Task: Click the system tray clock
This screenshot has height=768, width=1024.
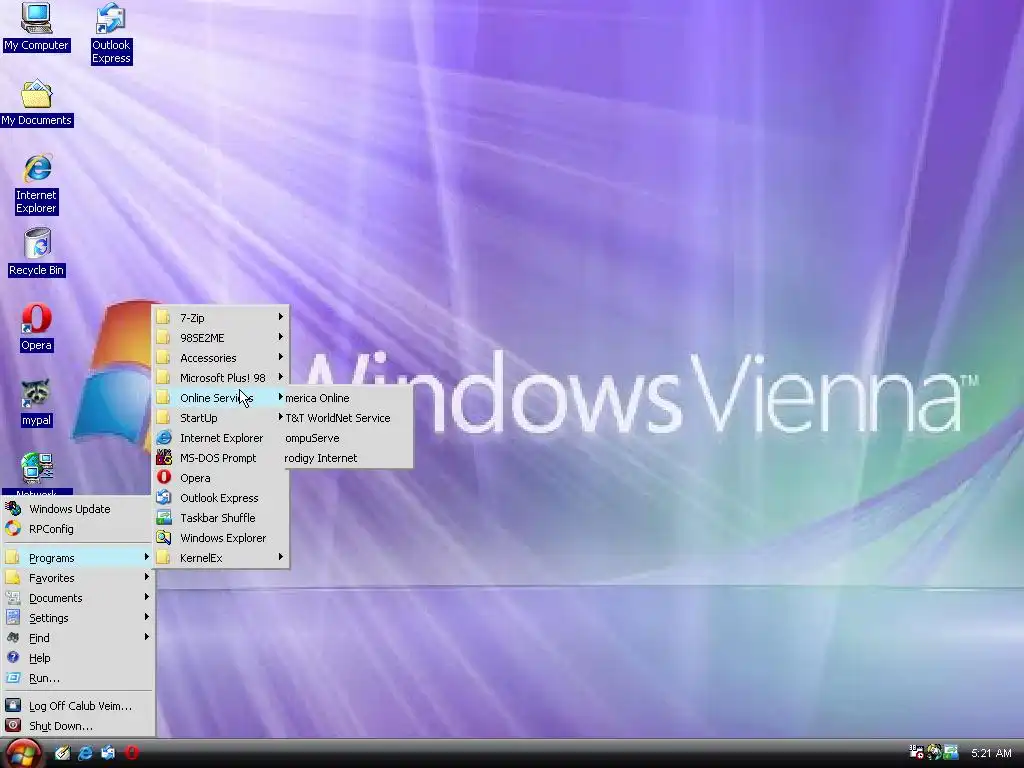Action: 991,753
